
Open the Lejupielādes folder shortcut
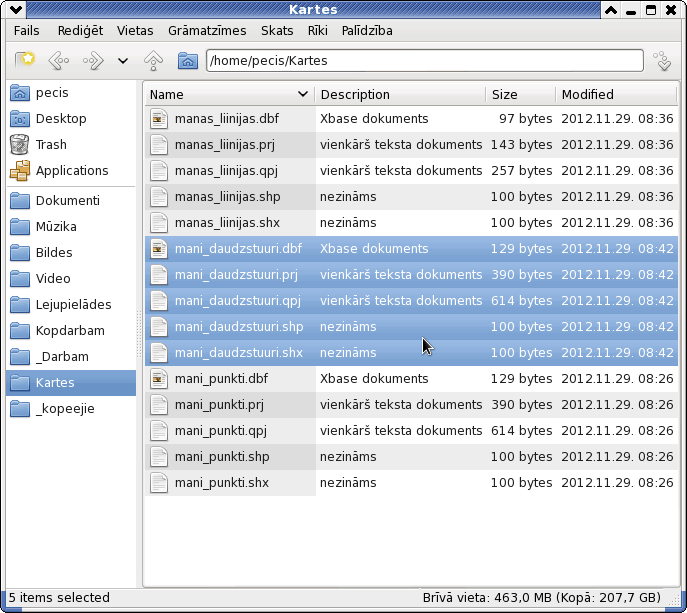coord(71,305)
